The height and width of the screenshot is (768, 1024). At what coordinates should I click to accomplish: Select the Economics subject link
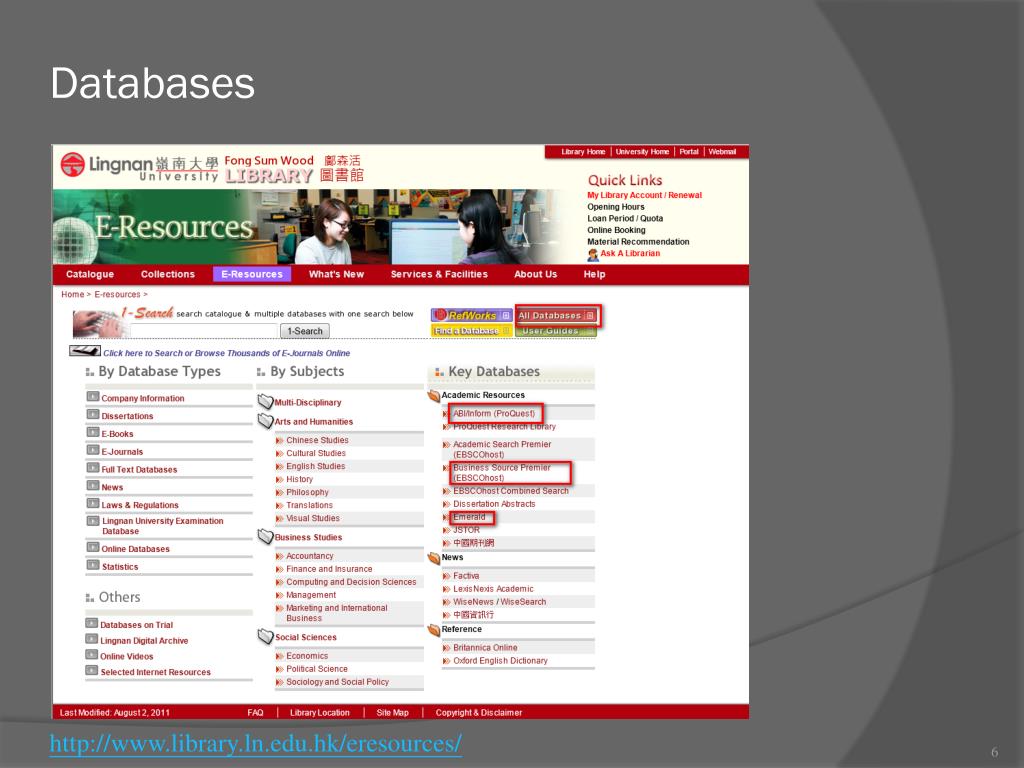tap(307, 656)
